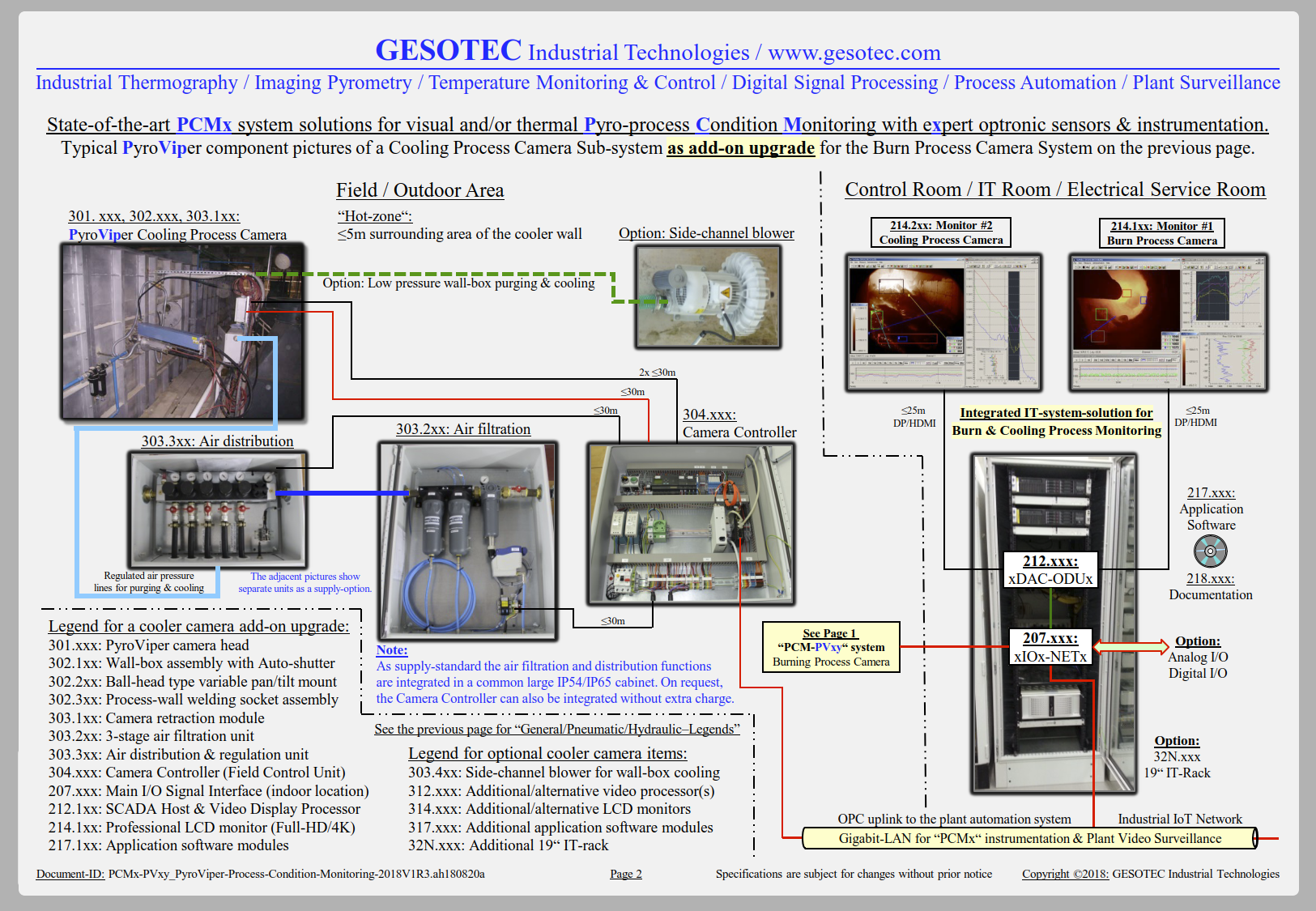1316x911 pixels.
Task: Open the PyroViper Cooling Process Camera photo
Action: pos(183,332)
